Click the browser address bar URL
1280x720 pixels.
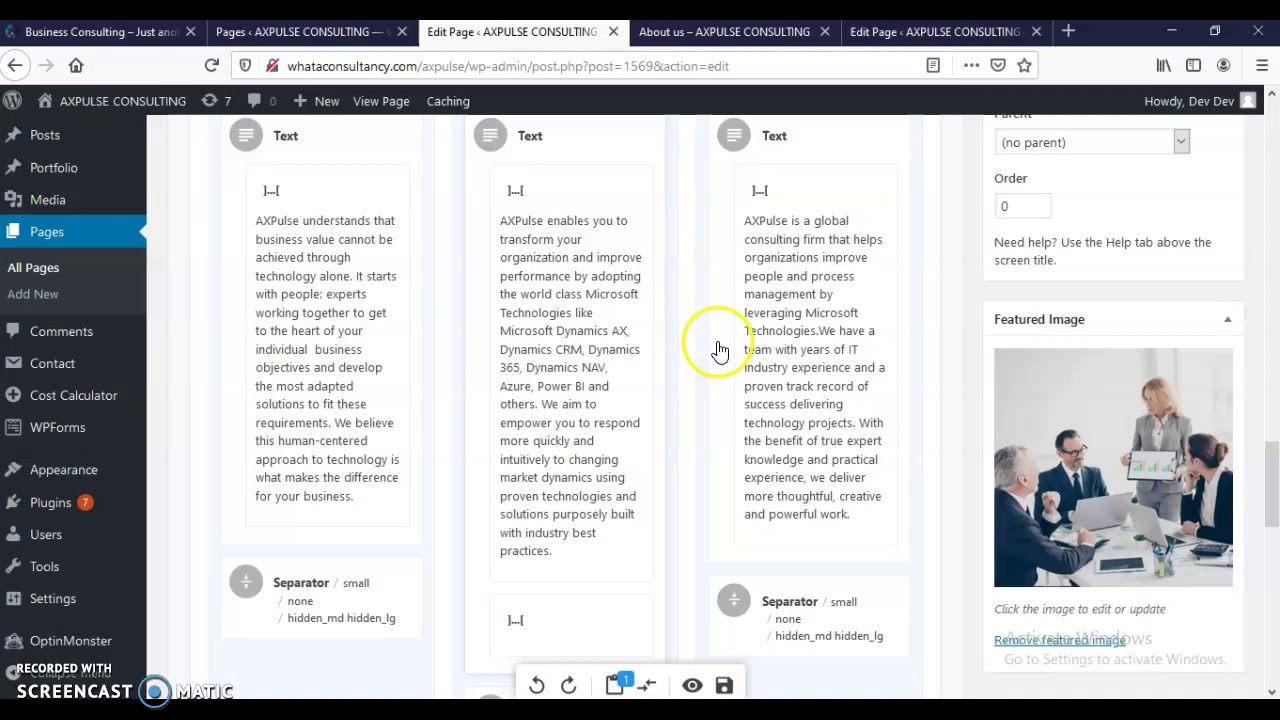pyautogui.click(x=508, y=66)
